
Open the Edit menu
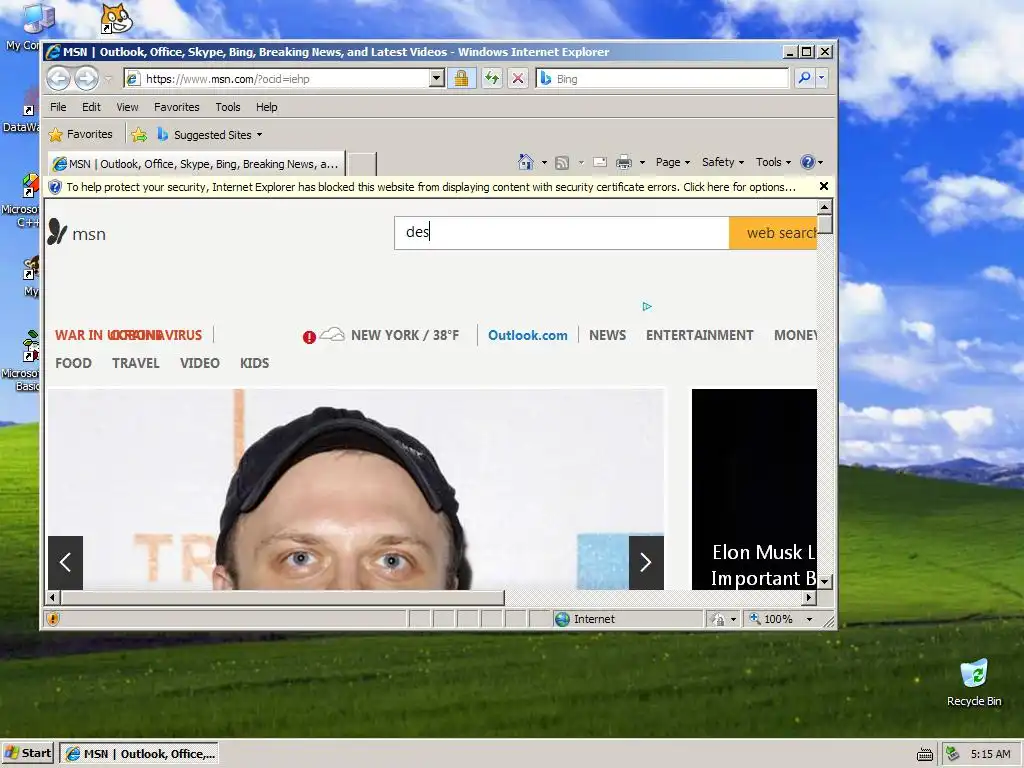tap(91, 107)
